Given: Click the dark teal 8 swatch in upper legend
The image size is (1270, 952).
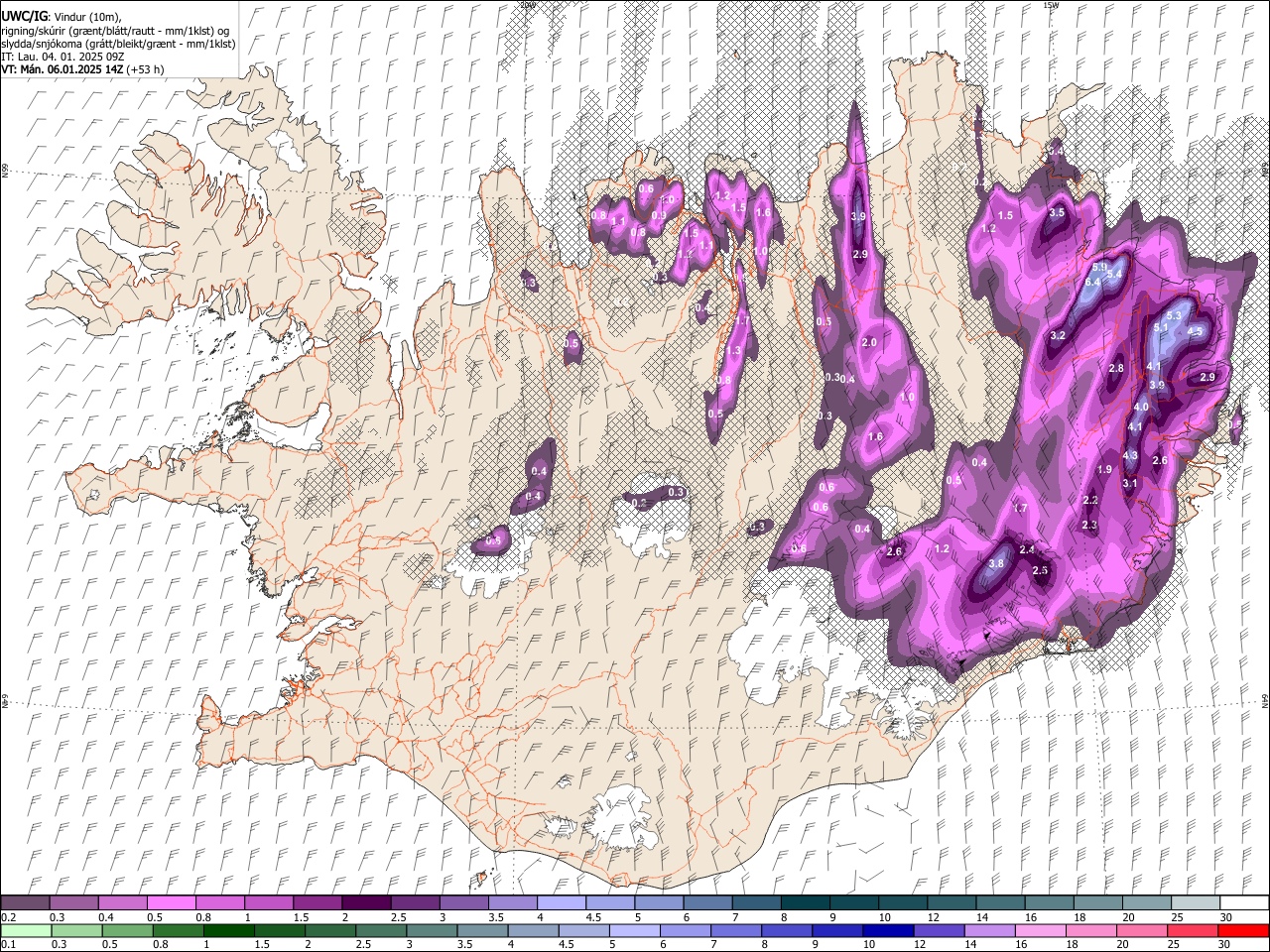Looking at the screenshot, I should pyautogui.click(x=805, y=903).
